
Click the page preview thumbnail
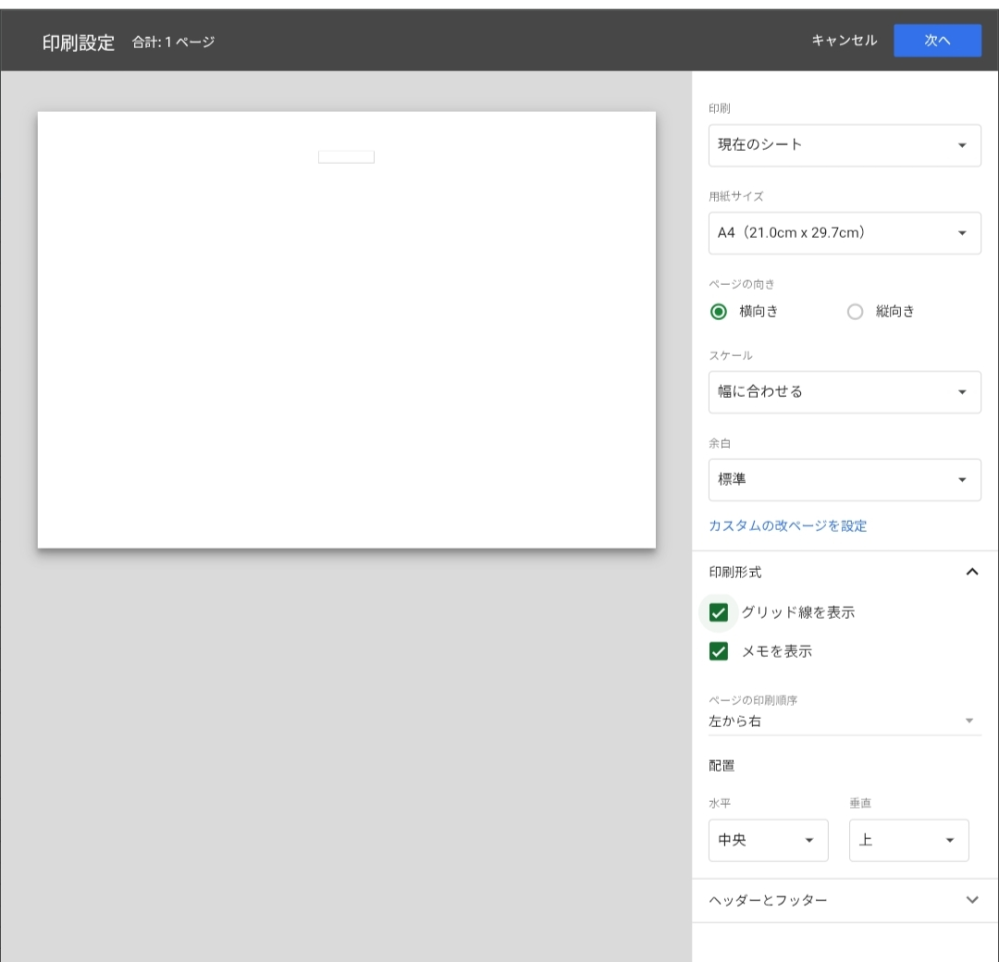346,350
